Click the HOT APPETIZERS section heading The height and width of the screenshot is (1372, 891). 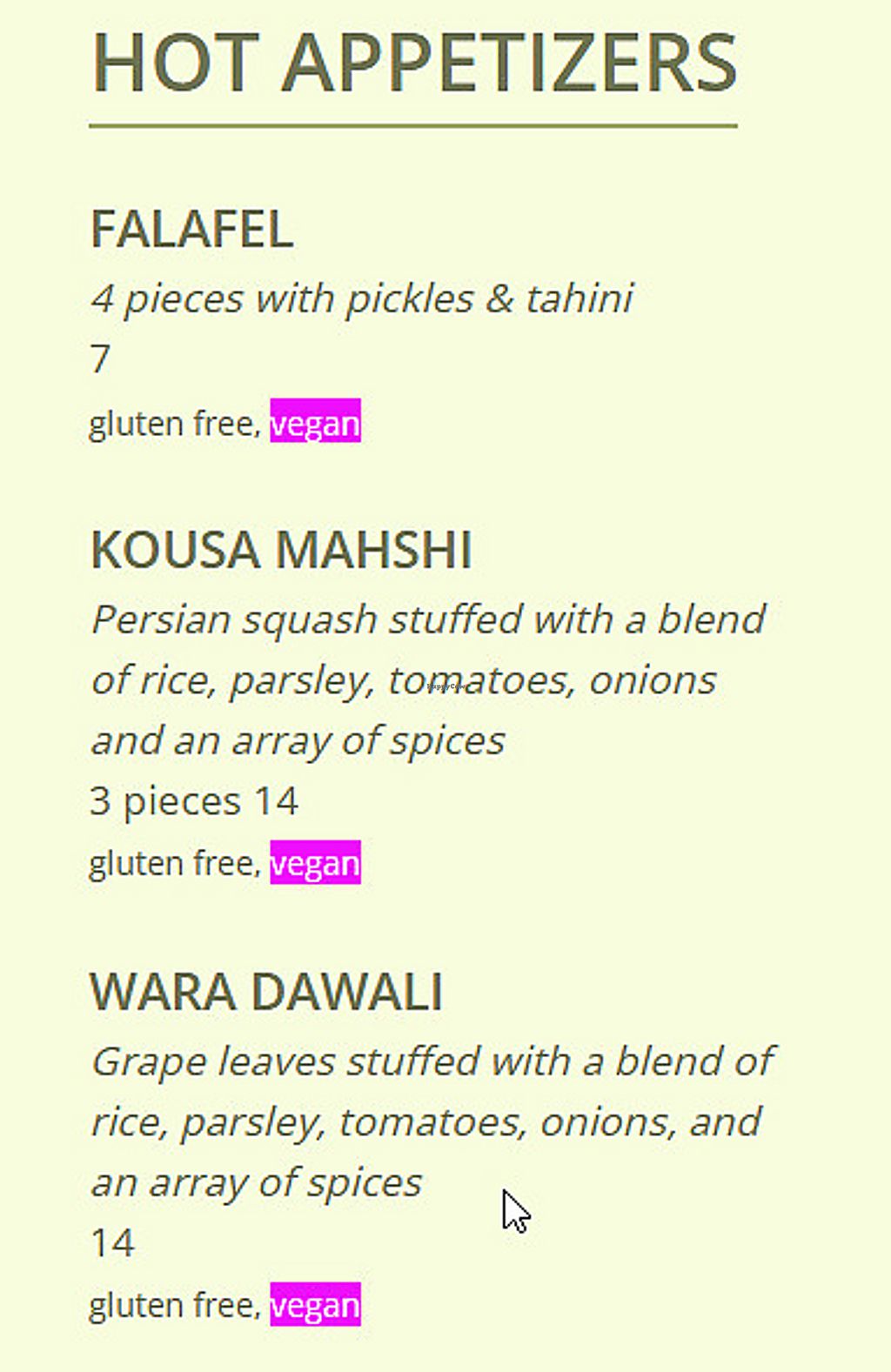click(414, 63)
